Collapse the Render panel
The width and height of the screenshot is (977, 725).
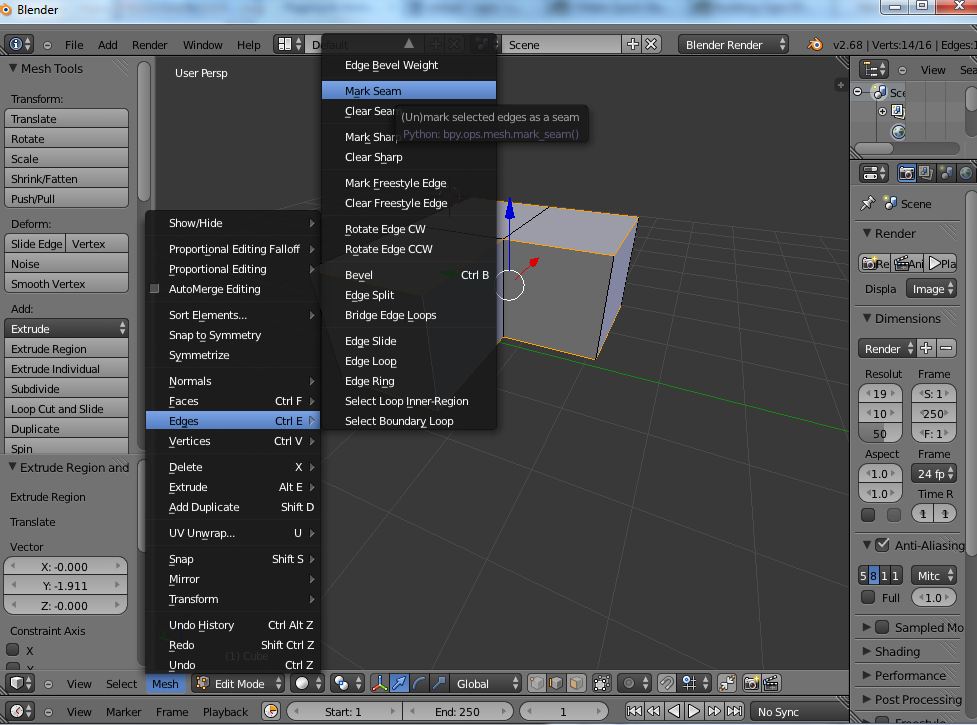coord(867,233)
